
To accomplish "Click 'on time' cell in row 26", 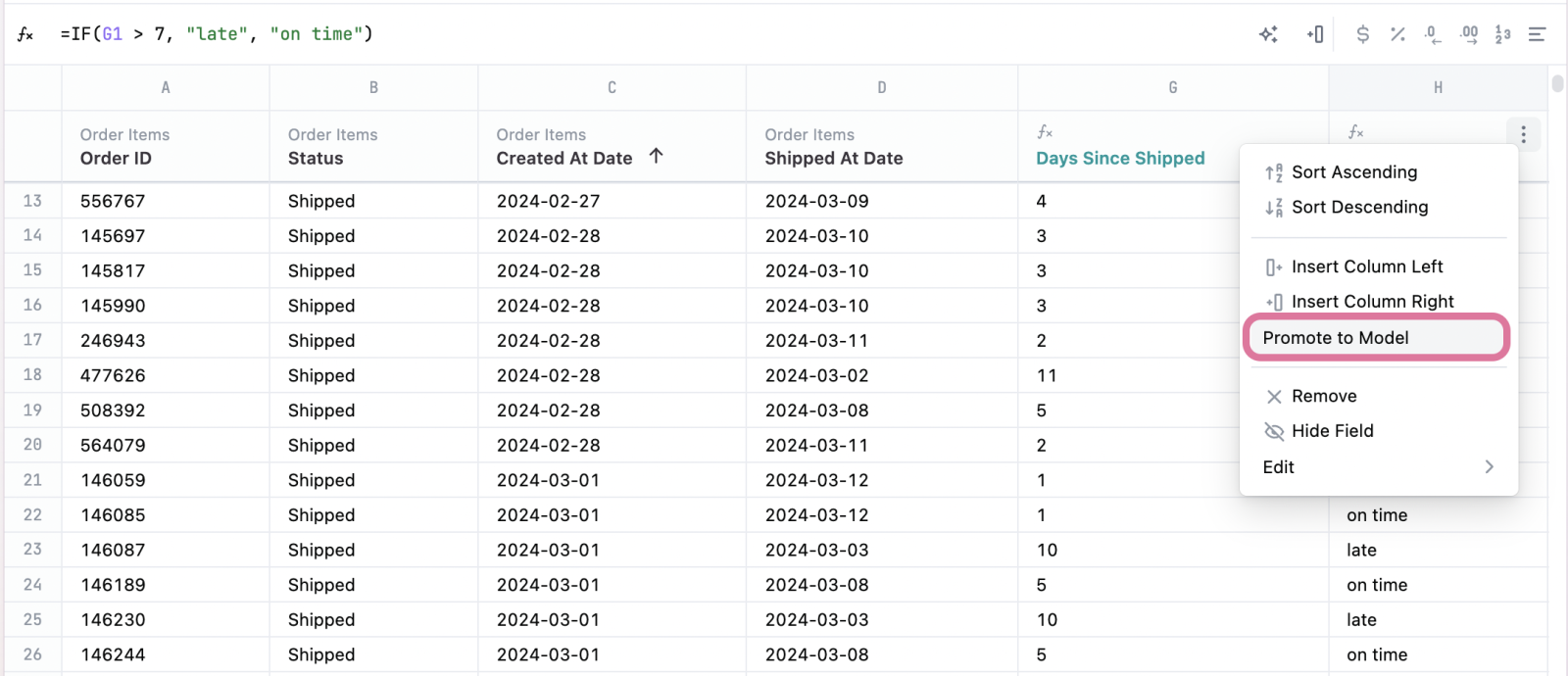I will (1438, 654).
